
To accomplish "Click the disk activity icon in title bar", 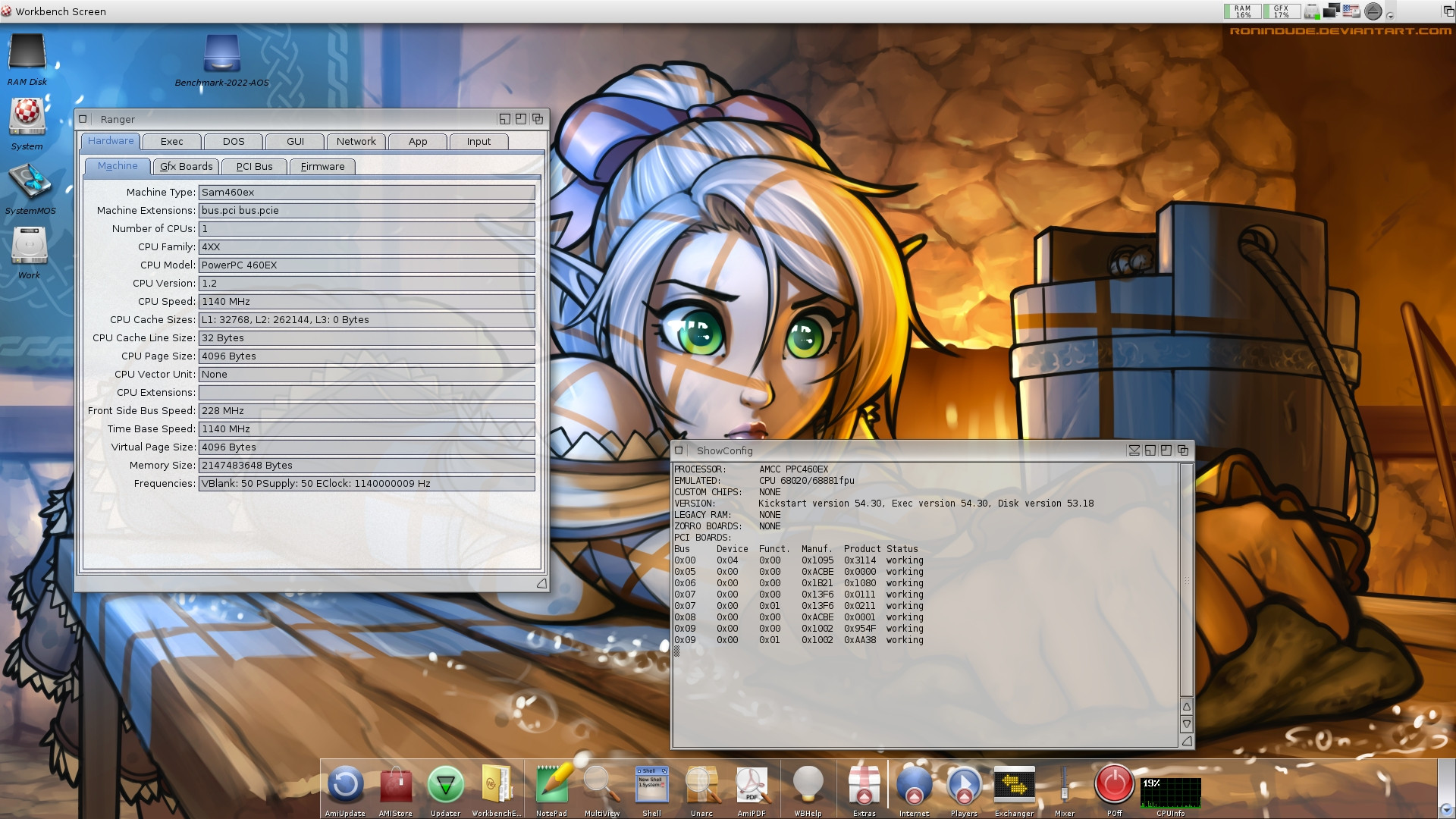I will pyautogui.click(x=1312, y=11).
